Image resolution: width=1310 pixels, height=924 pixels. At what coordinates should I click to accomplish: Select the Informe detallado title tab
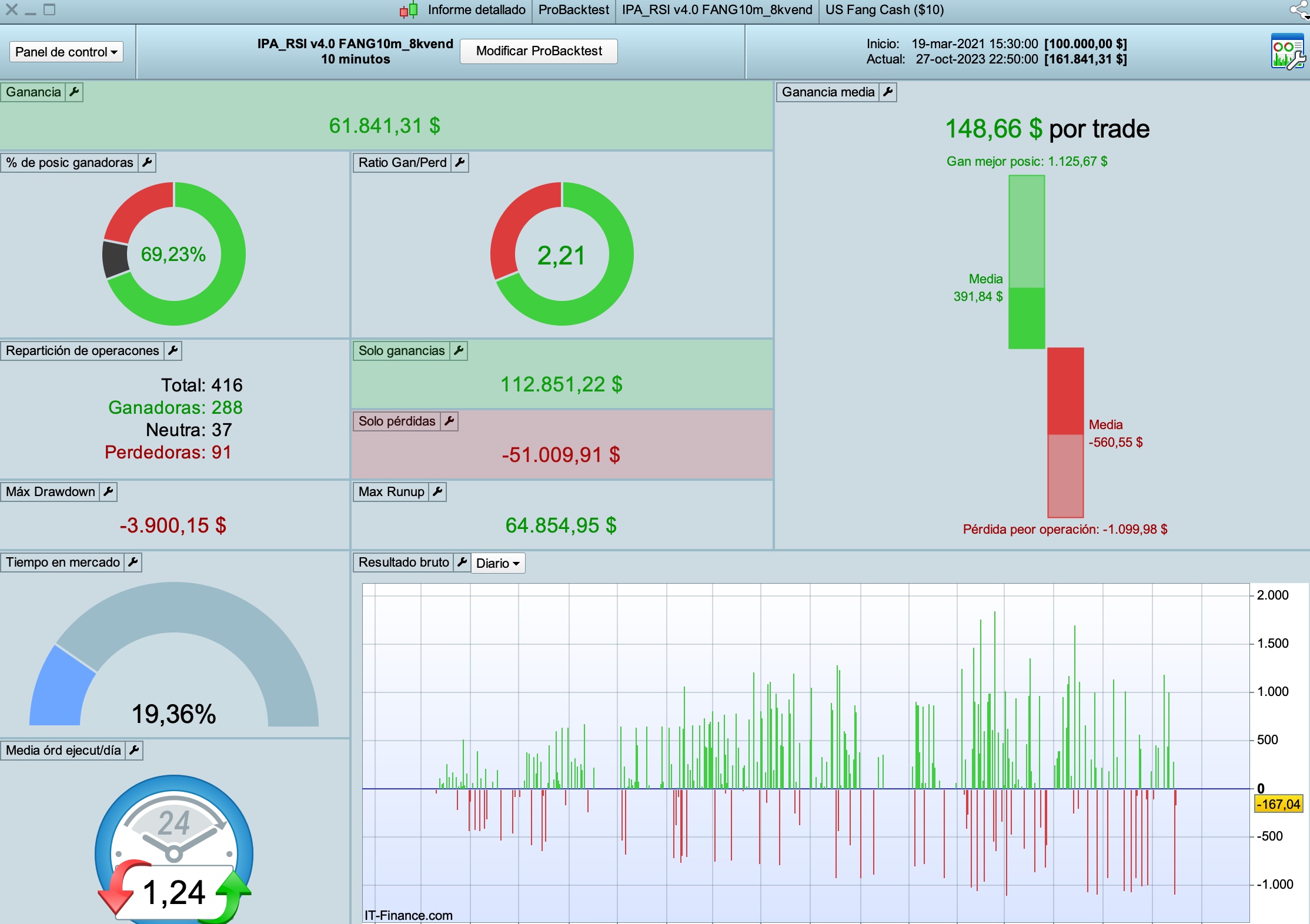(476, 10)
